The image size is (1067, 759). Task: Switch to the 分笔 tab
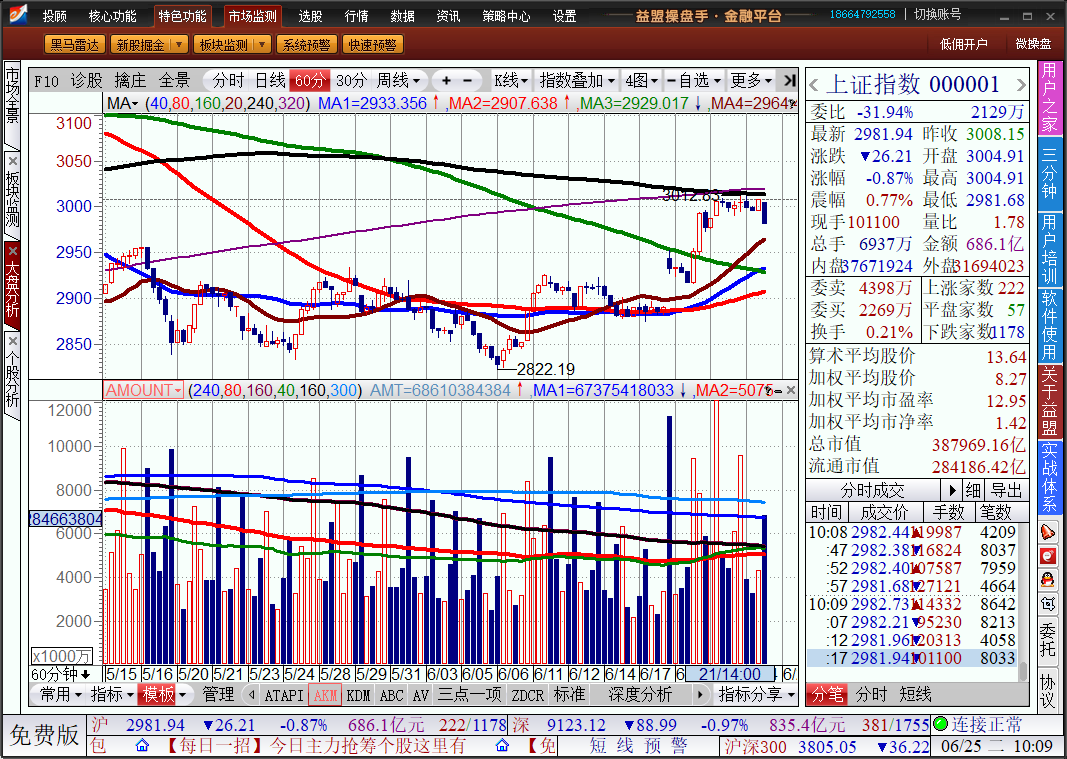point(827,694)
